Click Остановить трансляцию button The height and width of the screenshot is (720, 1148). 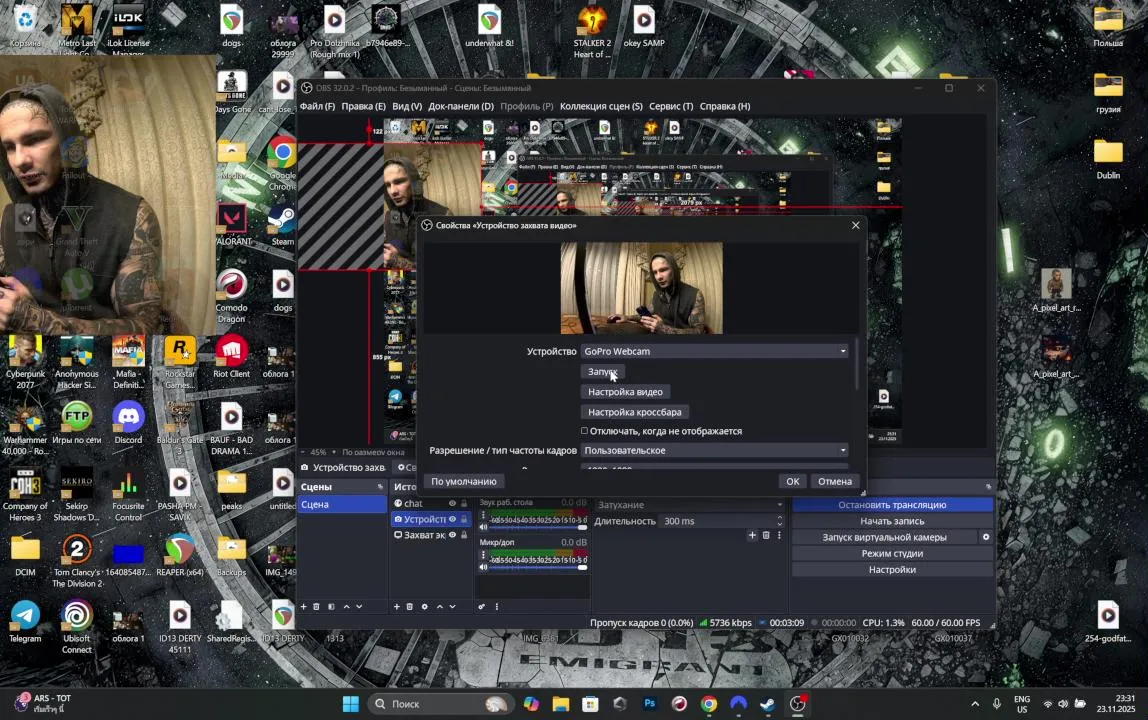[x=892, y=505]
